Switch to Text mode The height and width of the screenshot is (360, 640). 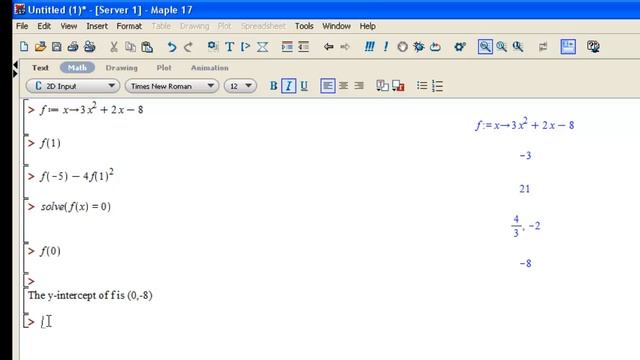pyautogui.click(x=40, y=68)
